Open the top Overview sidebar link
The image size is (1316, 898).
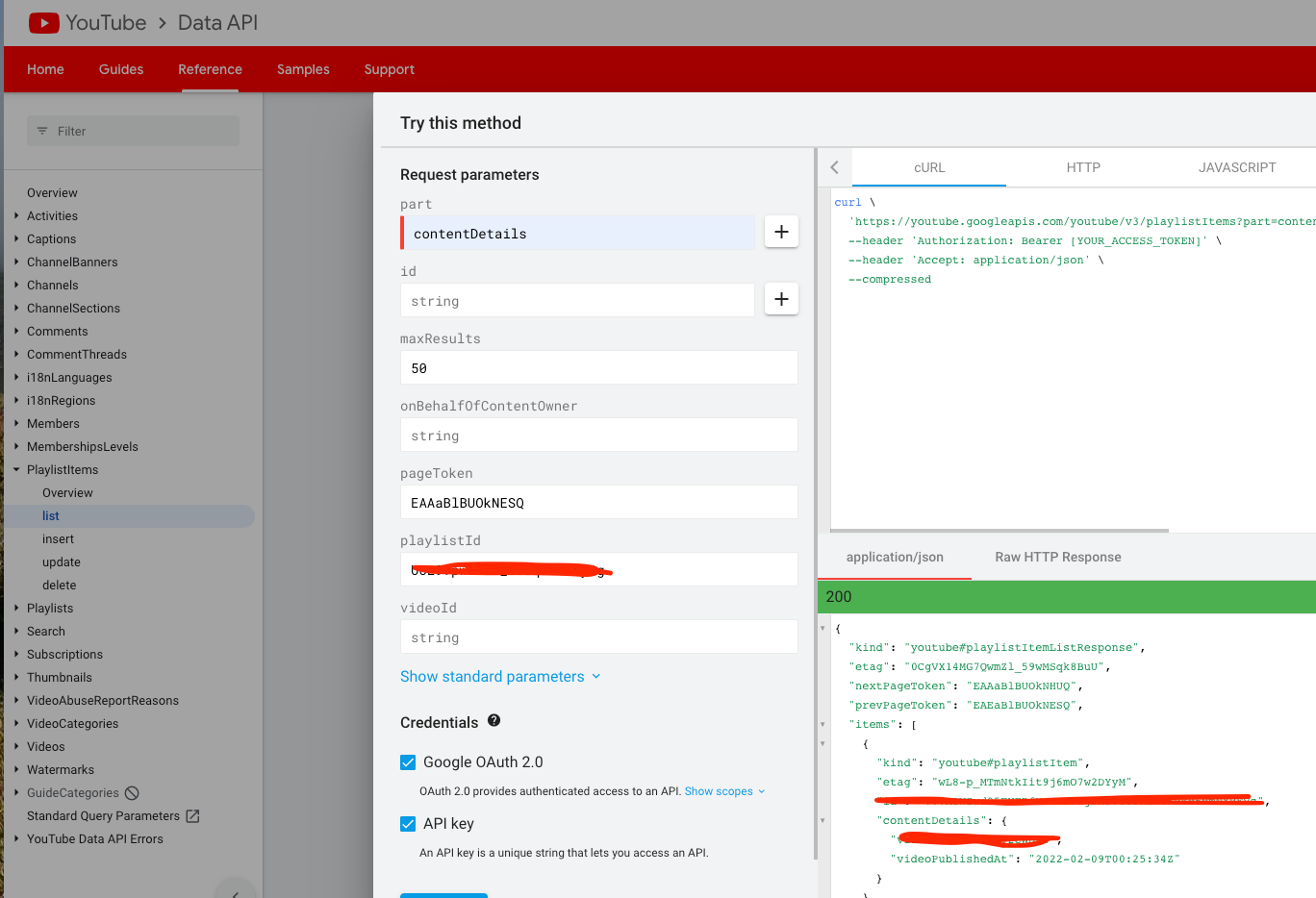pos(52,193)
